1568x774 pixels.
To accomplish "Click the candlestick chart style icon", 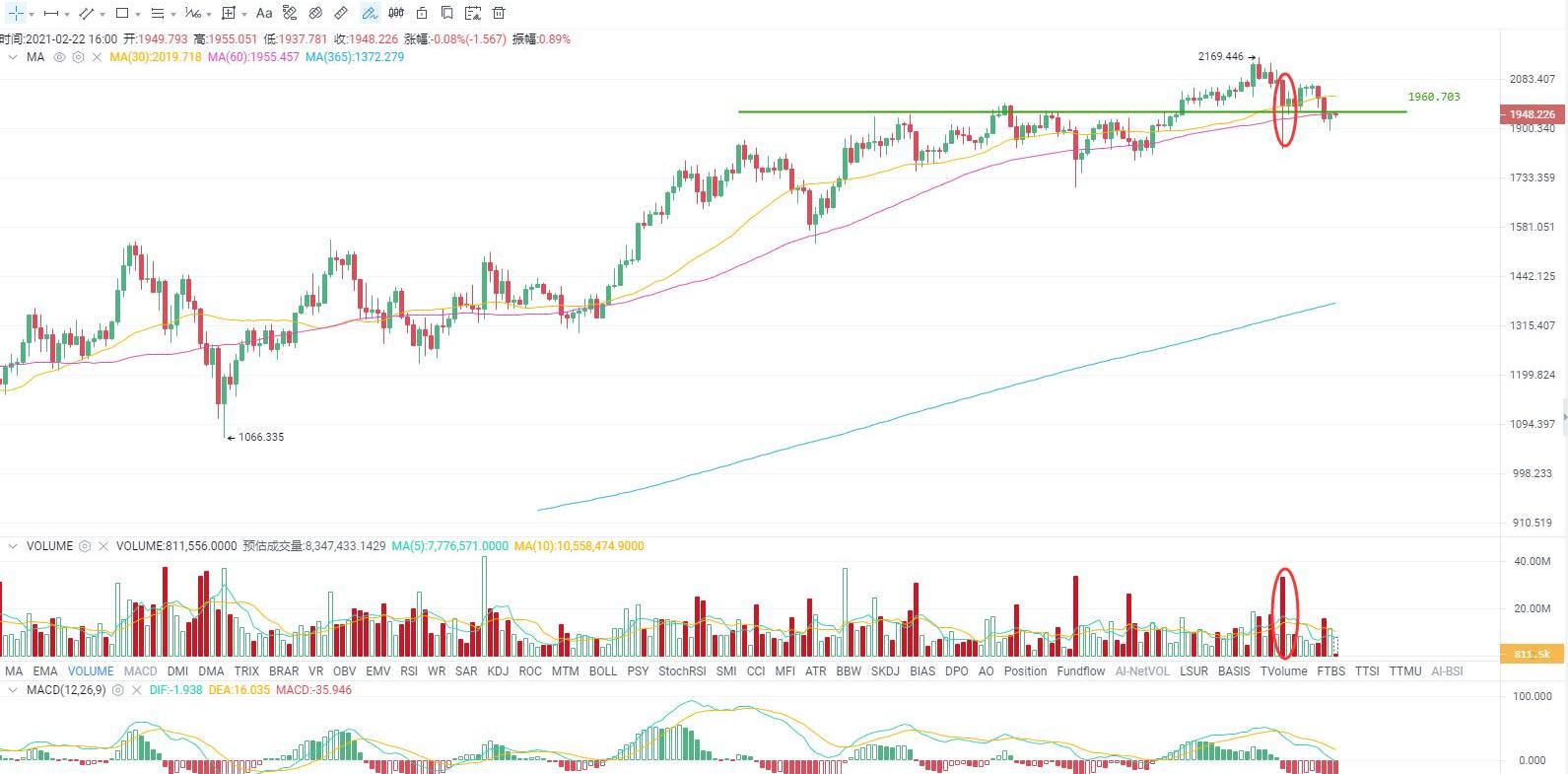I will click(396, 13).
